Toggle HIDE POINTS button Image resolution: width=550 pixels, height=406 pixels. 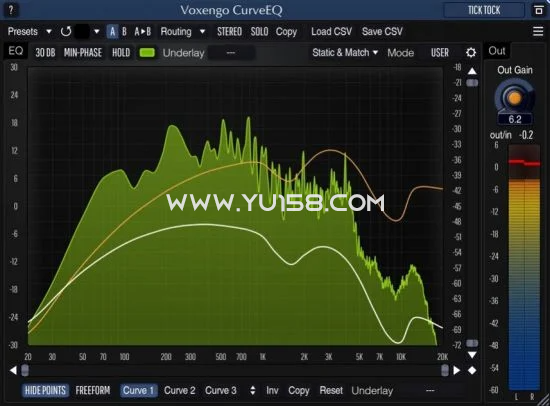tap(45, 391)
